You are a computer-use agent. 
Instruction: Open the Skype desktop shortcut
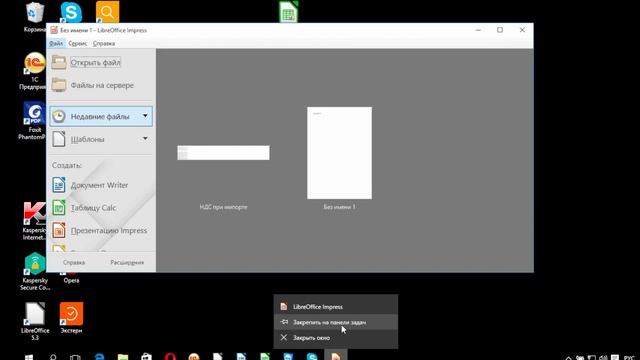pos(71,11)
